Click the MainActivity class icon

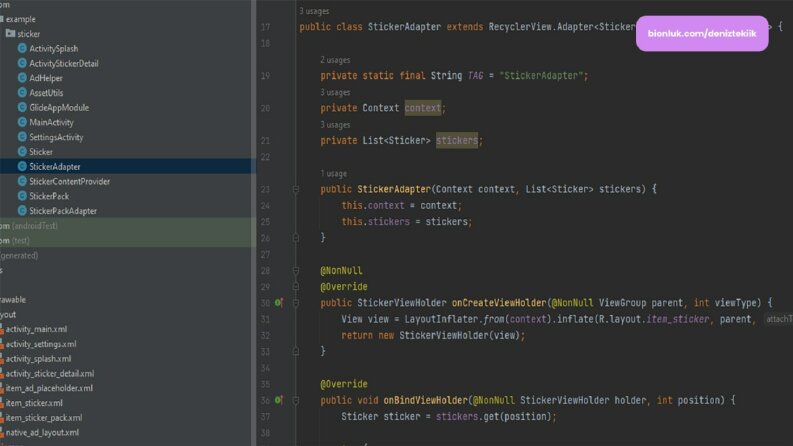tap(22, 121)
